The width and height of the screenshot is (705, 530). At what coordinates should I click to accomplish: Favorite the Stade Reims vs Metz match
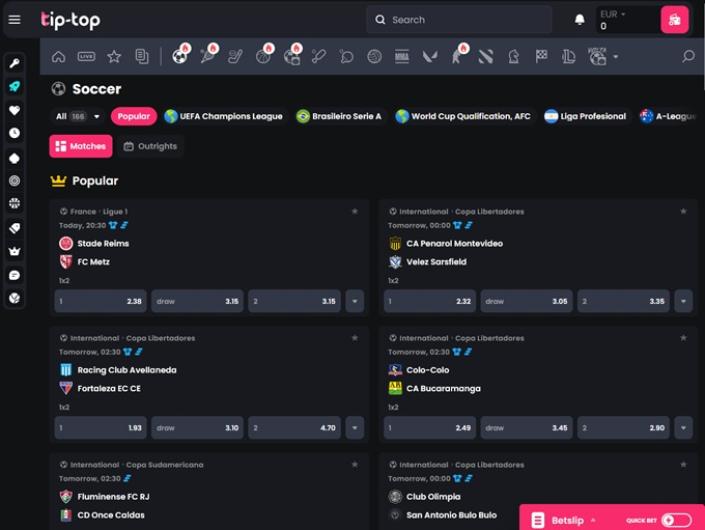[x=354, y=212]
